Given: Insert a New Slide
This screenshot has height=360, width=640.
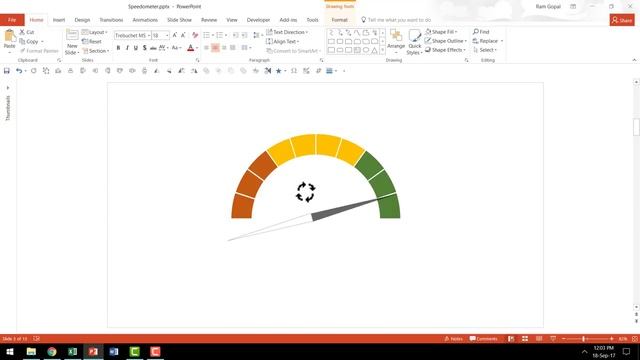Looking at the screenshot, I should click(72, 42).
